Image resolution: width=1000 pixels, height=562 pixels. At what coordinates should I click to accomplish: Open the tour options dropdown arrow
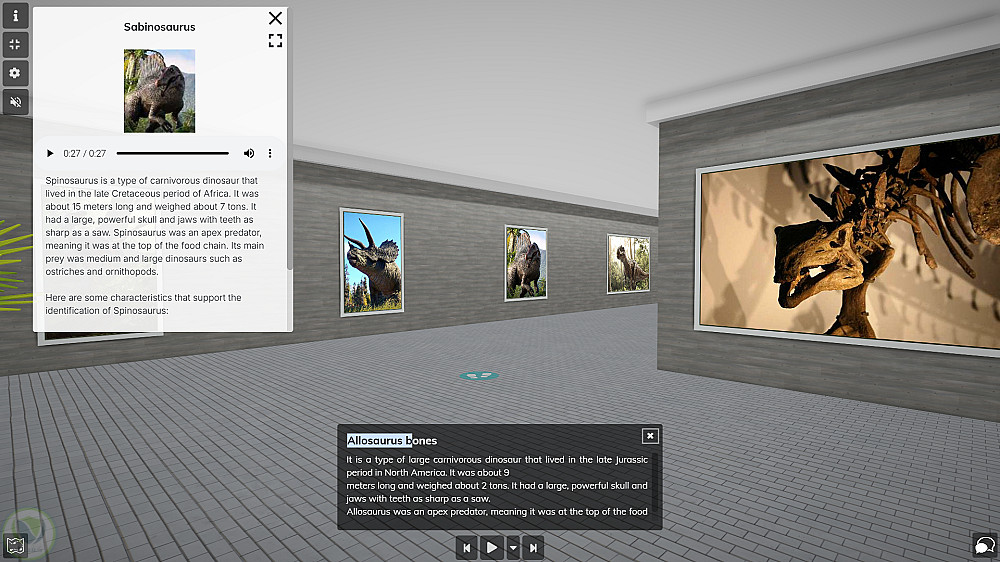point(513,547)
